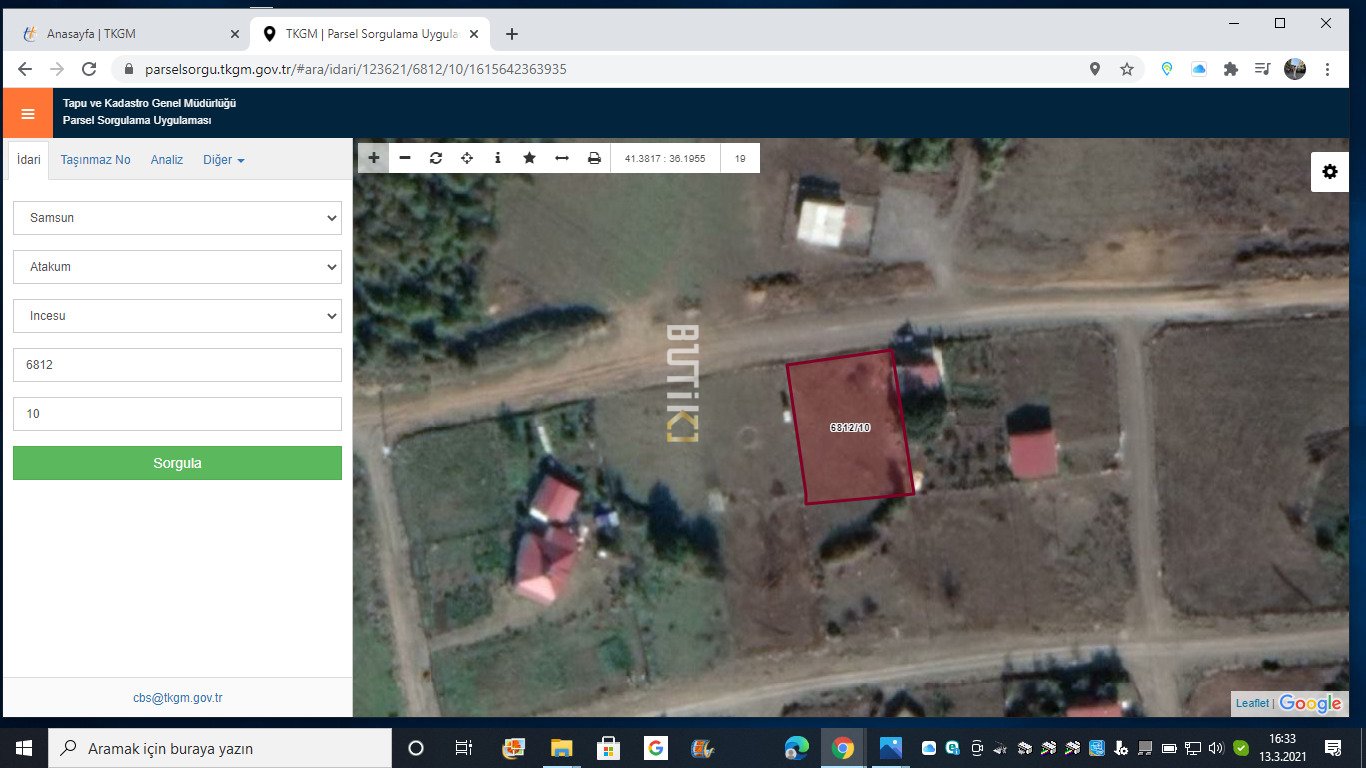The height and width of the screenshot is (768, 1366).
Task: Click the parsel number field containing 10
Action: tap(177, 414)
